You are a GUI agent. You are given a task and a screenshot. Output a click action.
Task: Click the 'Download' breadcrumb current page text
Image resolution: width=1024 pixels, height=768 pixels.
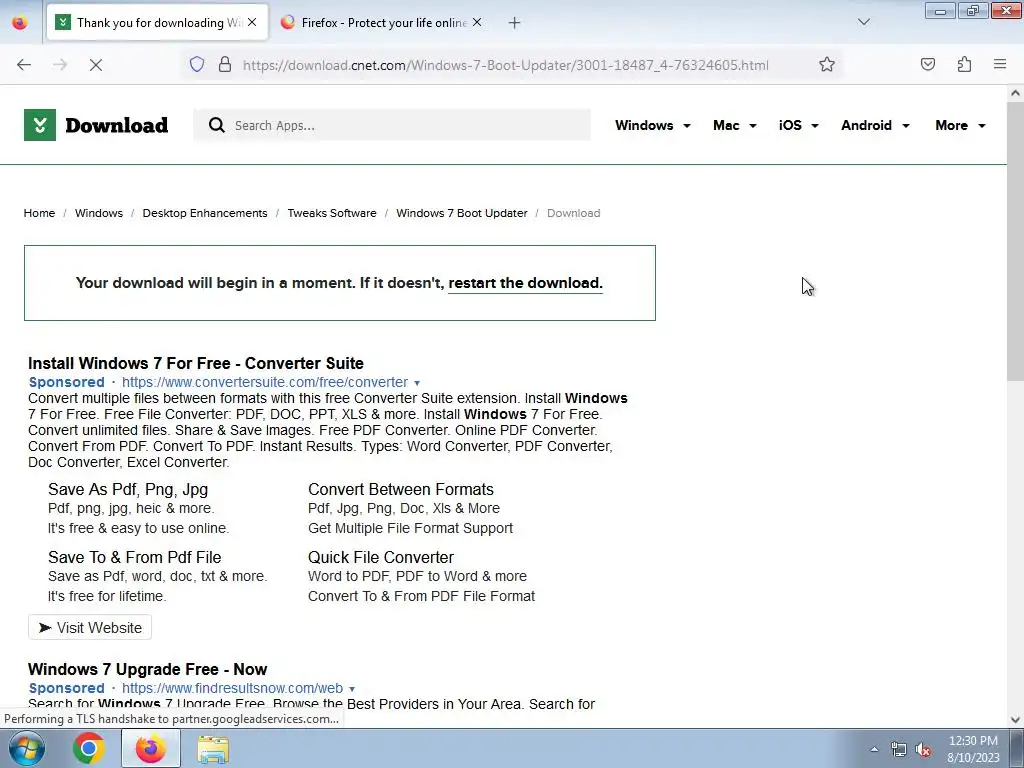tap(573, 213)
